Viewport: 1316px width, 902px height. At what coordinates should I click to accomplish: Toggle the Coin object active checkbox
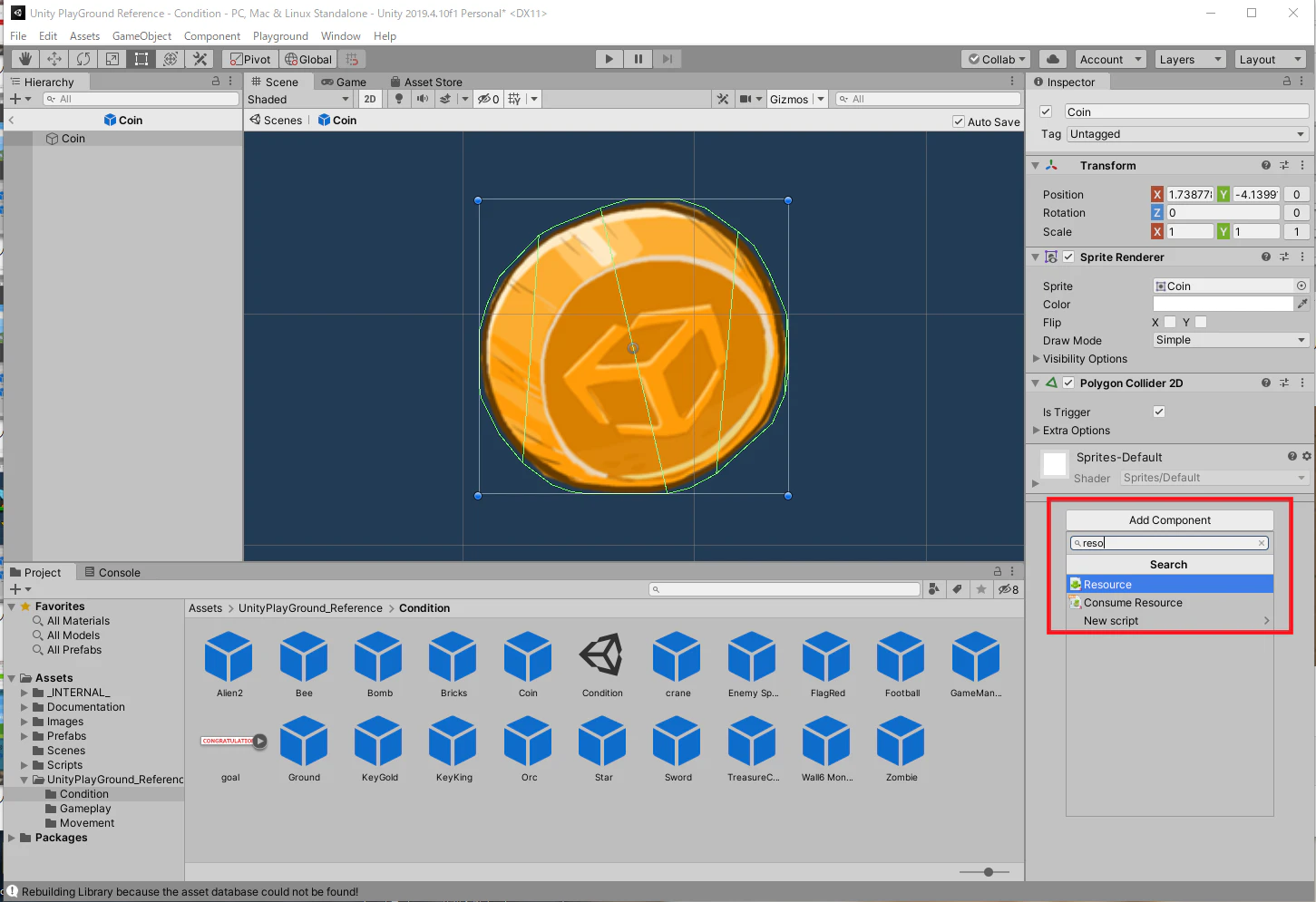click(x=1046, y=112)
